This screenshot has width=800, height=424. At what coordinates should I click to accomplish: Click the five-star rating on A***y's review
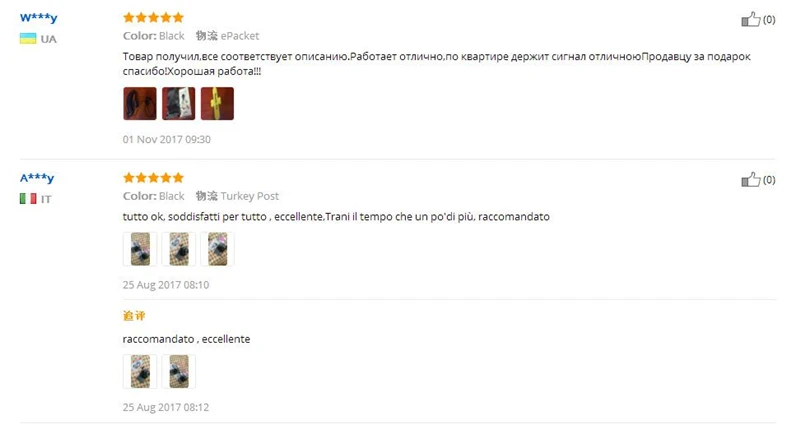pos(153,178)
